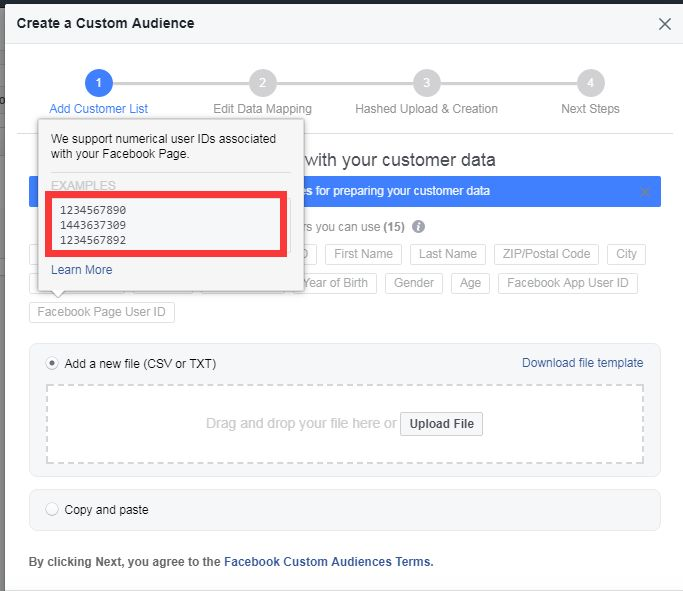The height and width of the screenshot is (591, 683).
Task: Click the City identifier tag
Action: (626, 254)
